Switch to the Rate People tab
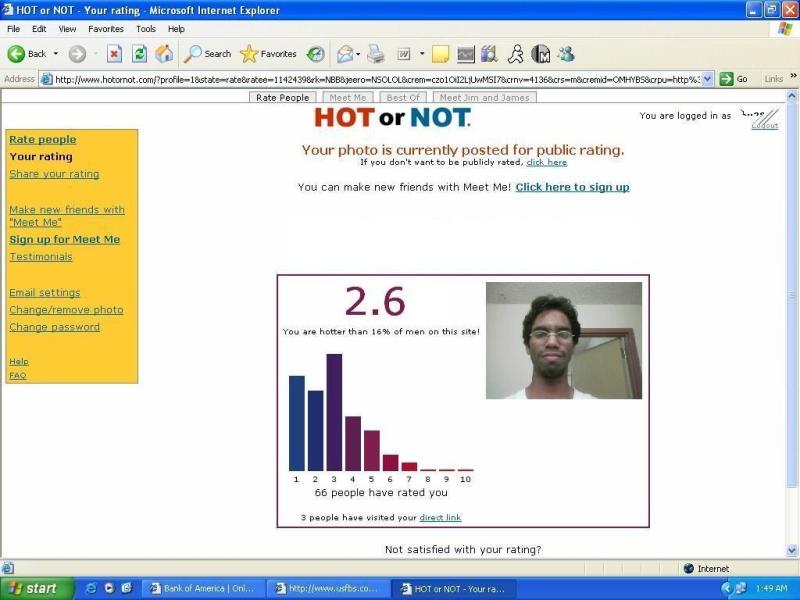800x600 pixels. click(283, 97)
